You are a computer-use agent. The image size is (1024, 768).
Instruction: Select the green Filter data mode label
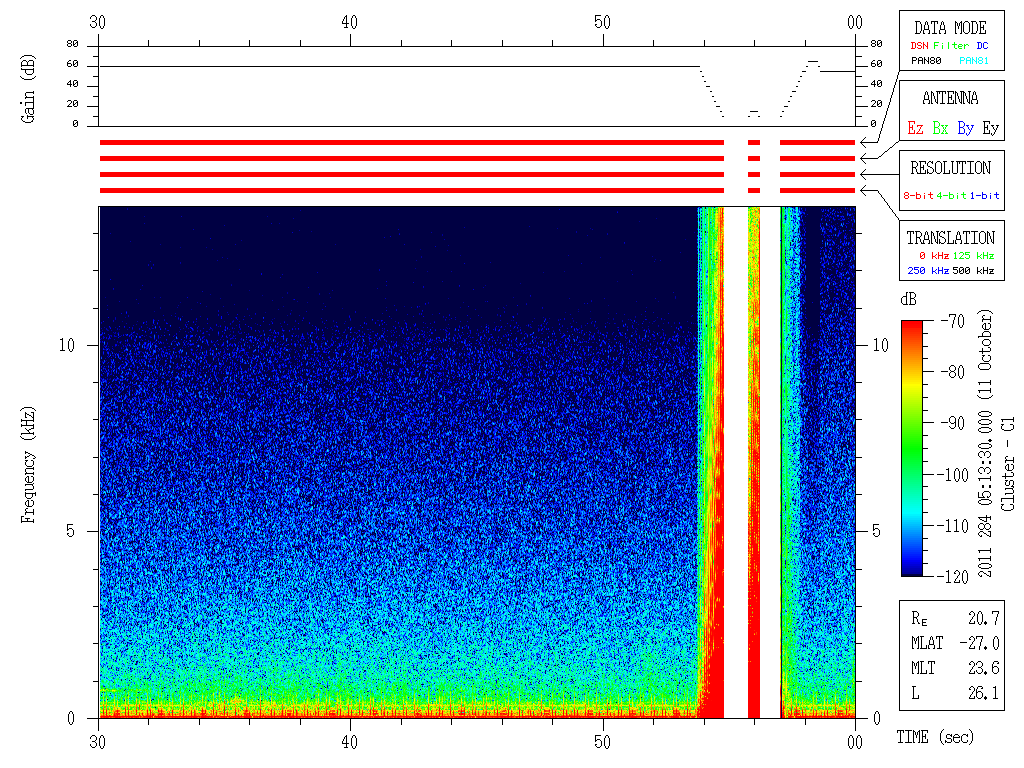pyautogui.click(x=951, y=46)
